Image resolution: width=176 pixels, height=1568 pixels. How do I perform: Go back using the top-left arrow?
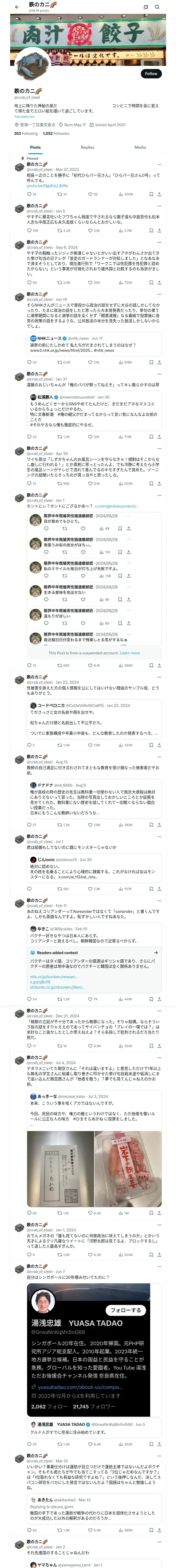pos(17,7)
